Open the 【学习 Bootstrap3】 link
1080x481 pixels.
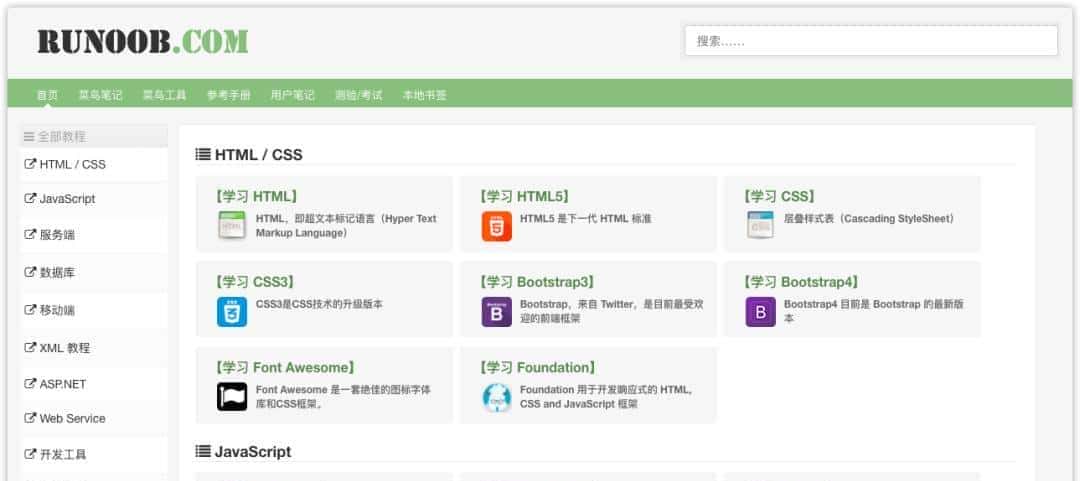[x=537, y=282]
